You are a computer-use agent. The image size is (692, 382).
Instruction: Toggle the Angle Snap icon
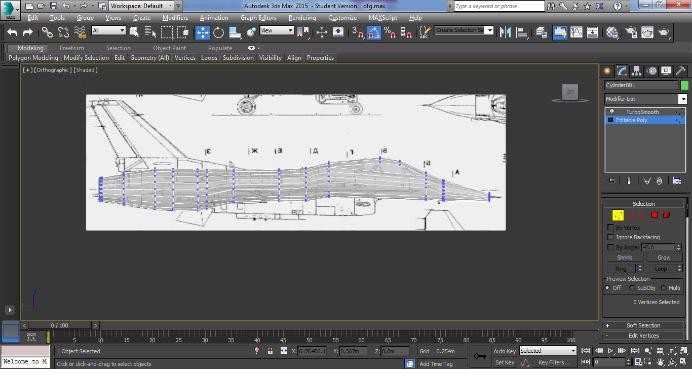[373, 32]
